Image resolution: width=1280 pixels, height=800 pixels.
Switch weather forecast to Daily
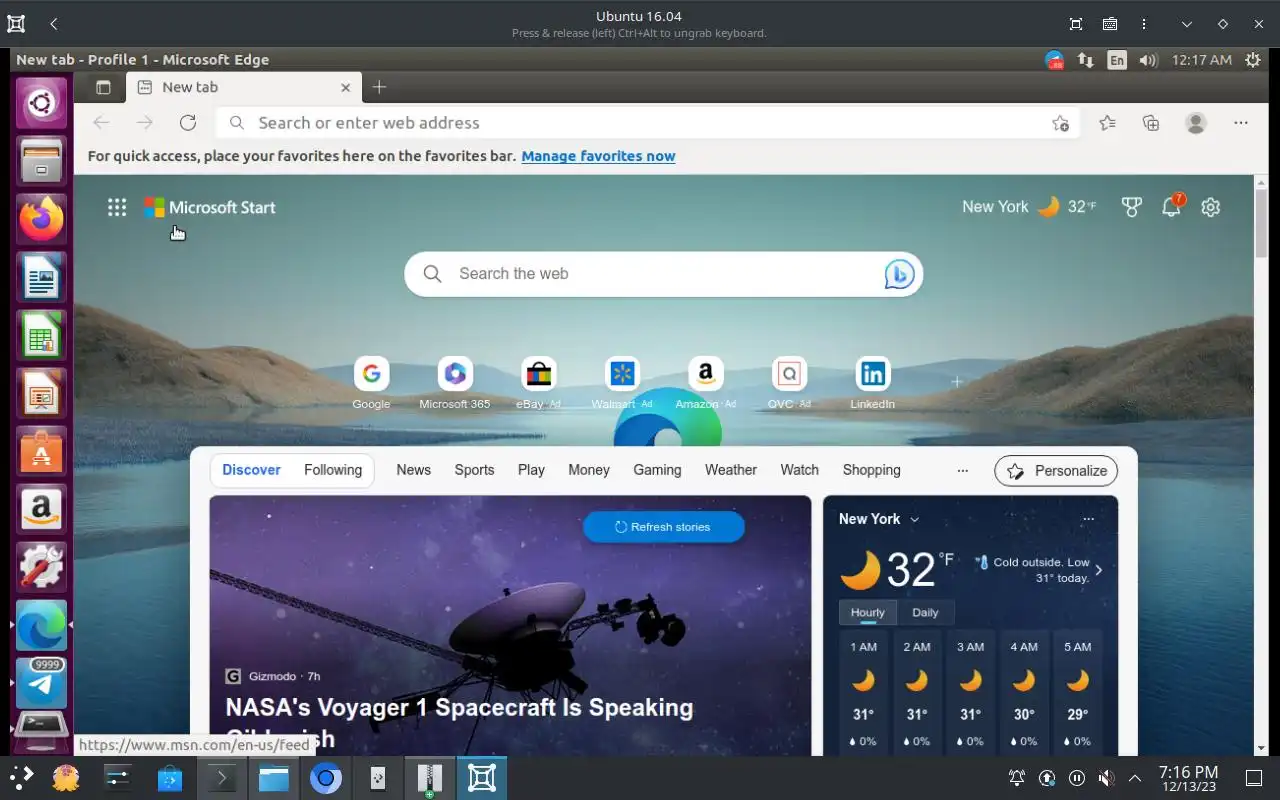(925, 612)
